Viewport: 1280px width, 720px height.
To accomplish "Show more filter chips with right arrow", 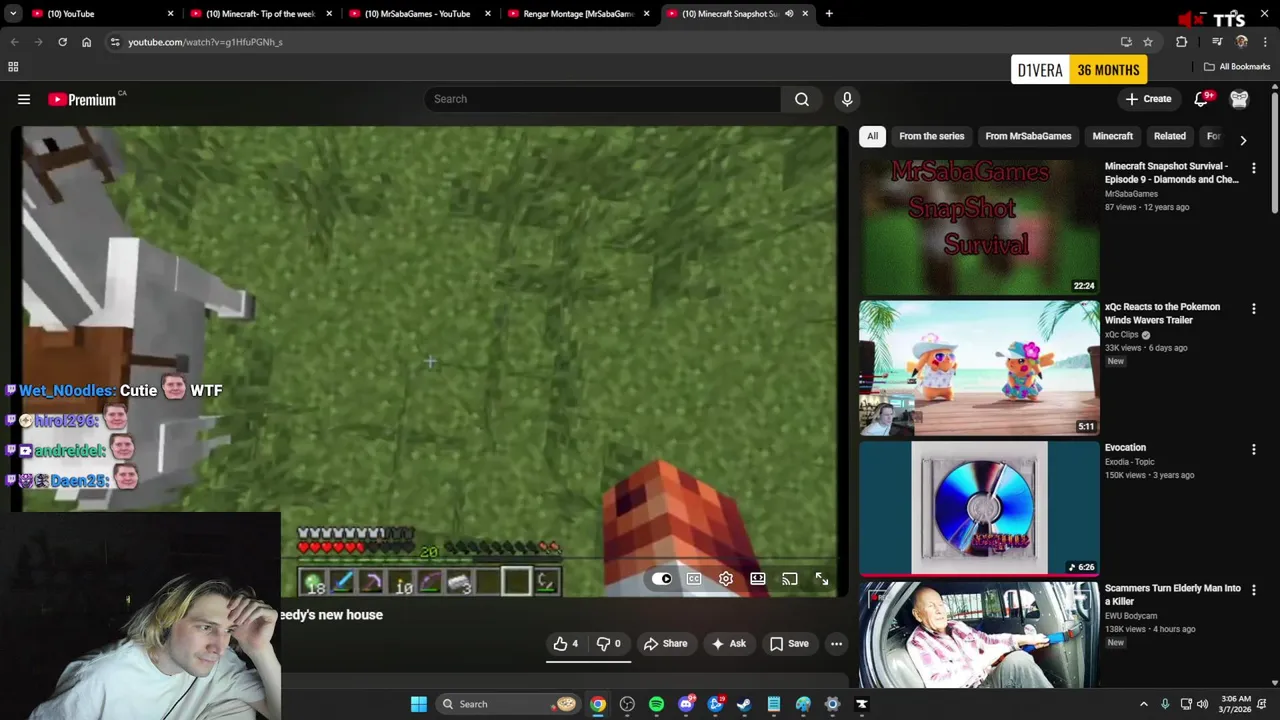I will point(1243,140).
